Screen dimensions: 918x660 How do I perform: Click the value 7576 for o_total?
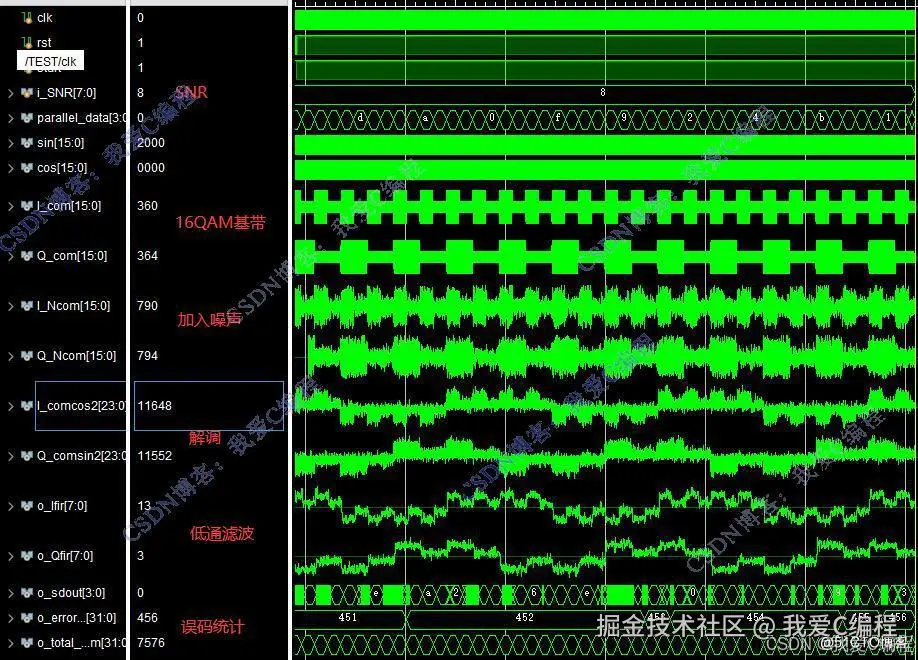click(150, 643)
